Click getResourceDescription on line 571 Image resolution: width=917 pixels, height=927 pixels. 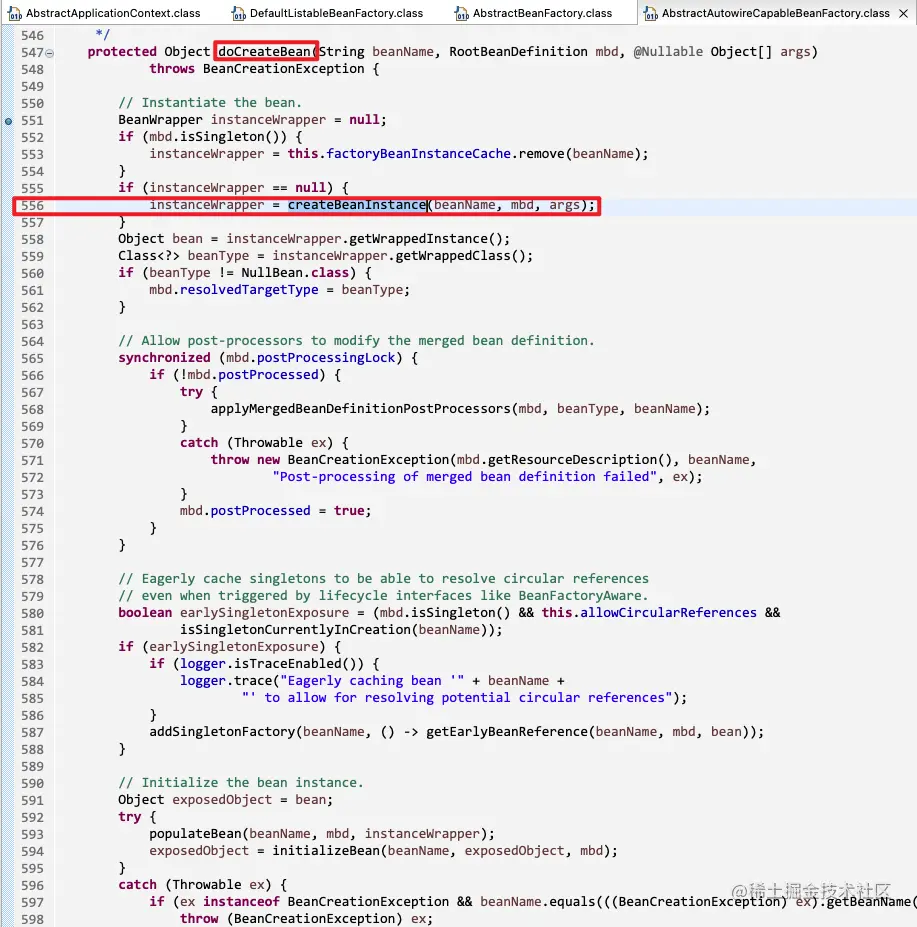pyautogui.click(x=572, y=459)
